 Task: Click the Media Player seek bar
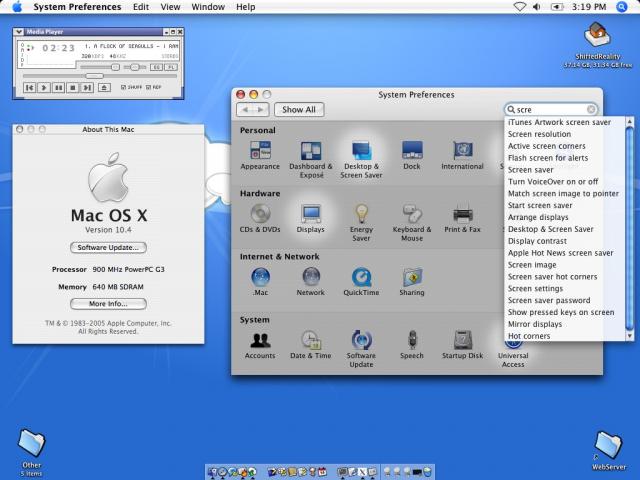click(x=100, y=76)
